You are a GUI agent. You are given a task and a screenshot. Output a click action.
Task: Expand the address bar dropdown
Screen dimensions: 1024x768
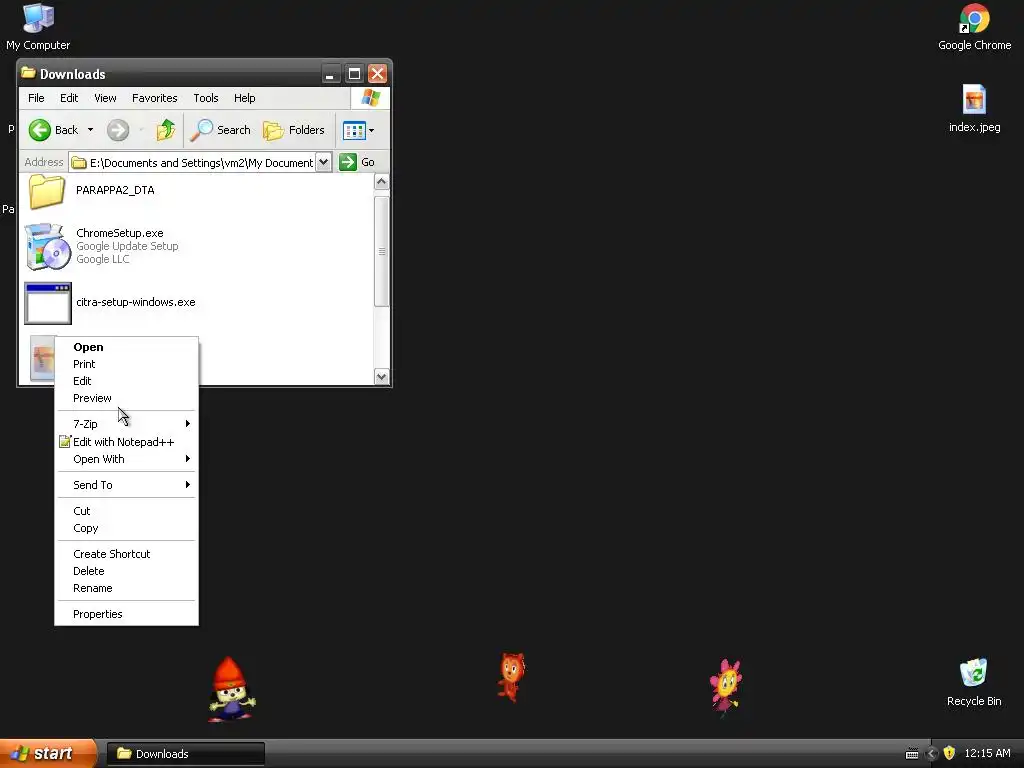click(323, 162)
